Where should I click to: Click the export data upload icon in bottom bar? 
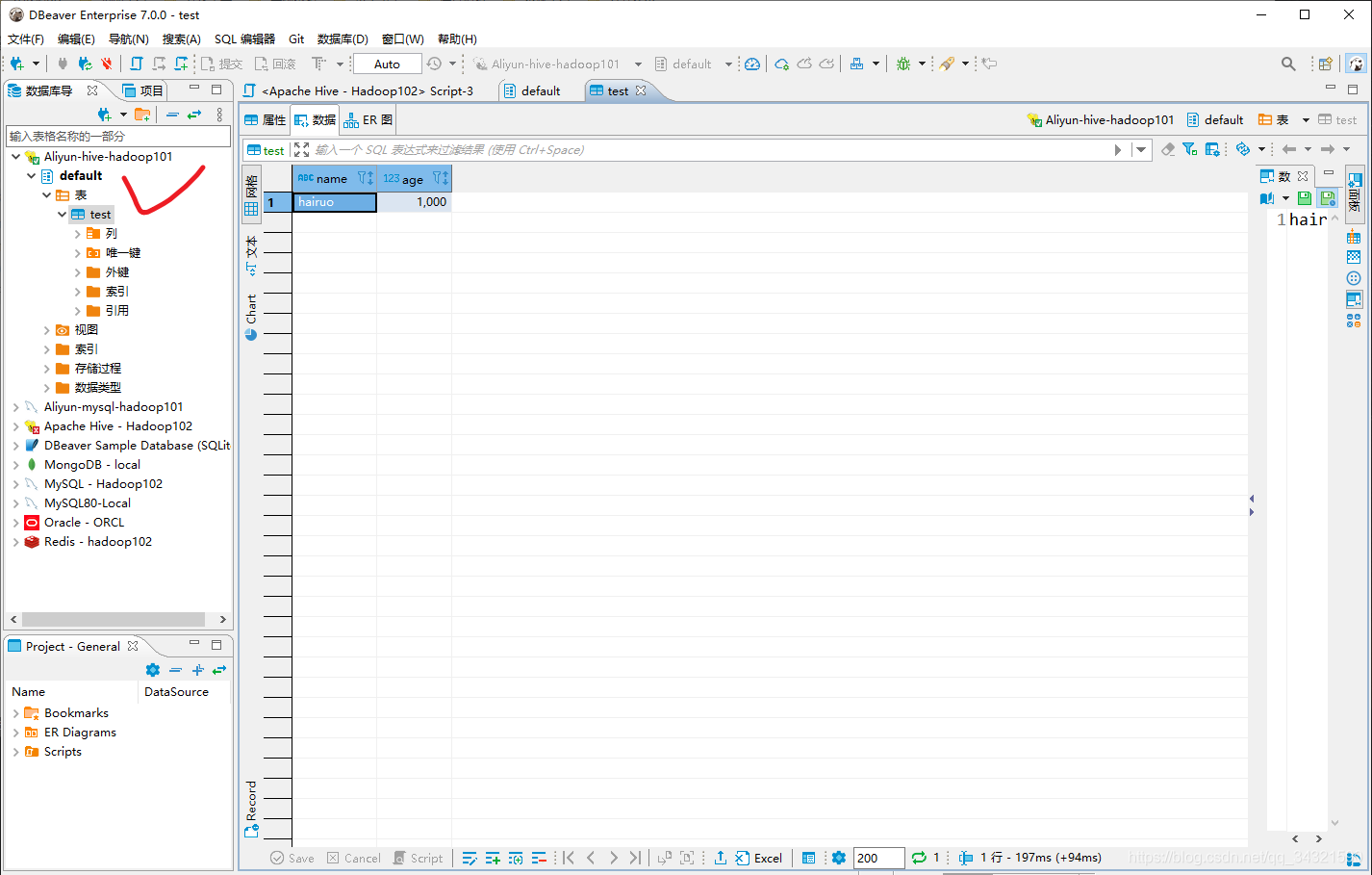click(x=720, y=858)
